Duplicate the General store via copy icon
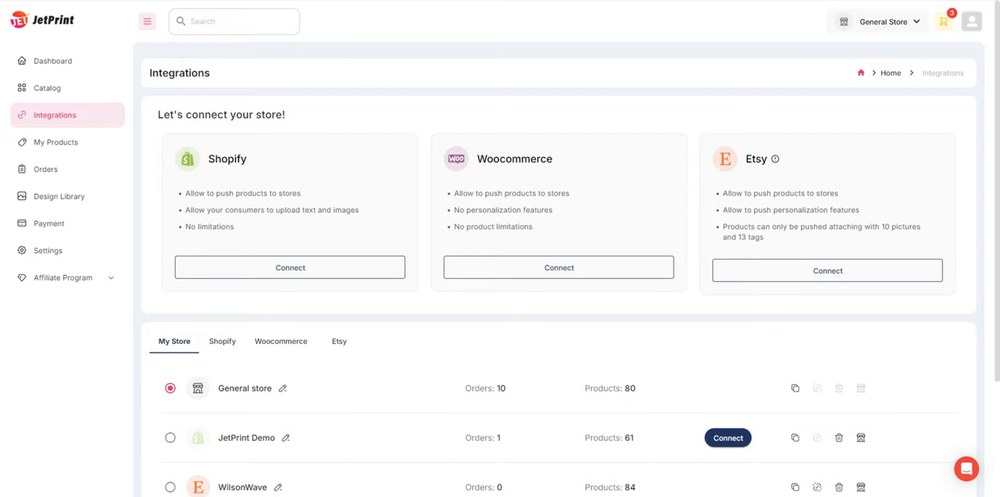Viewport: 1000px width, 497px height. 795,388
